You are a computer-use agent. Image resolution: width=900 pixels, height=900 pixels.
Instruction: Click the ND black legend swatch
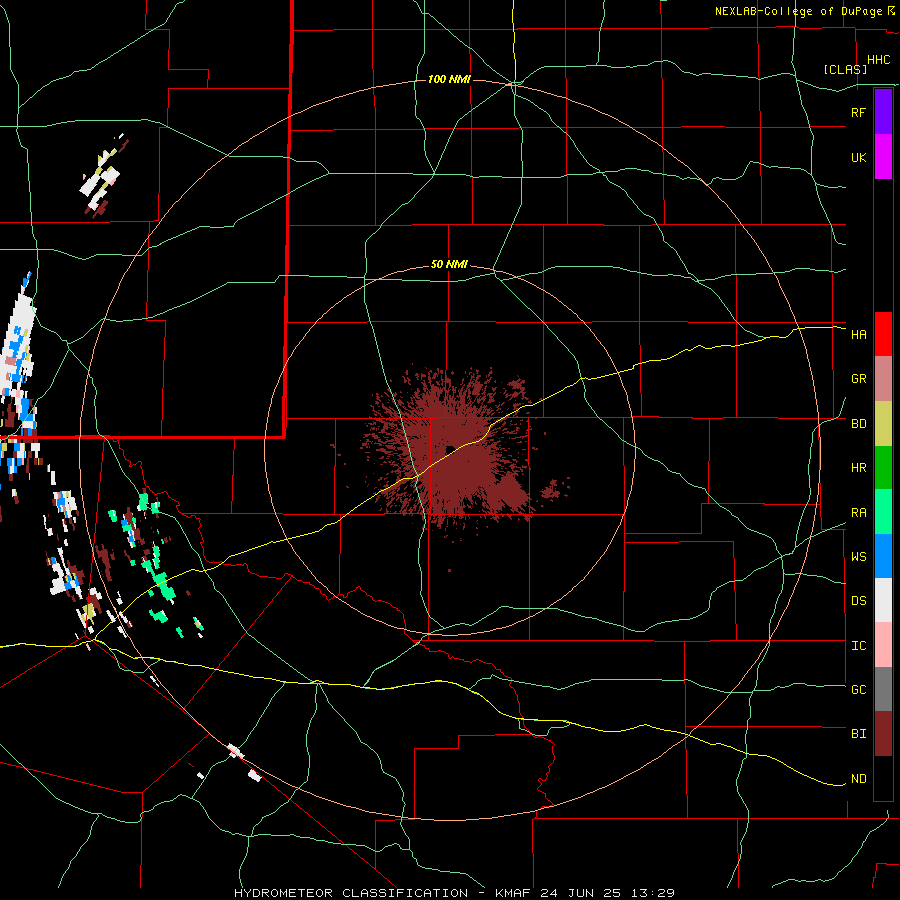coord(883,778)
